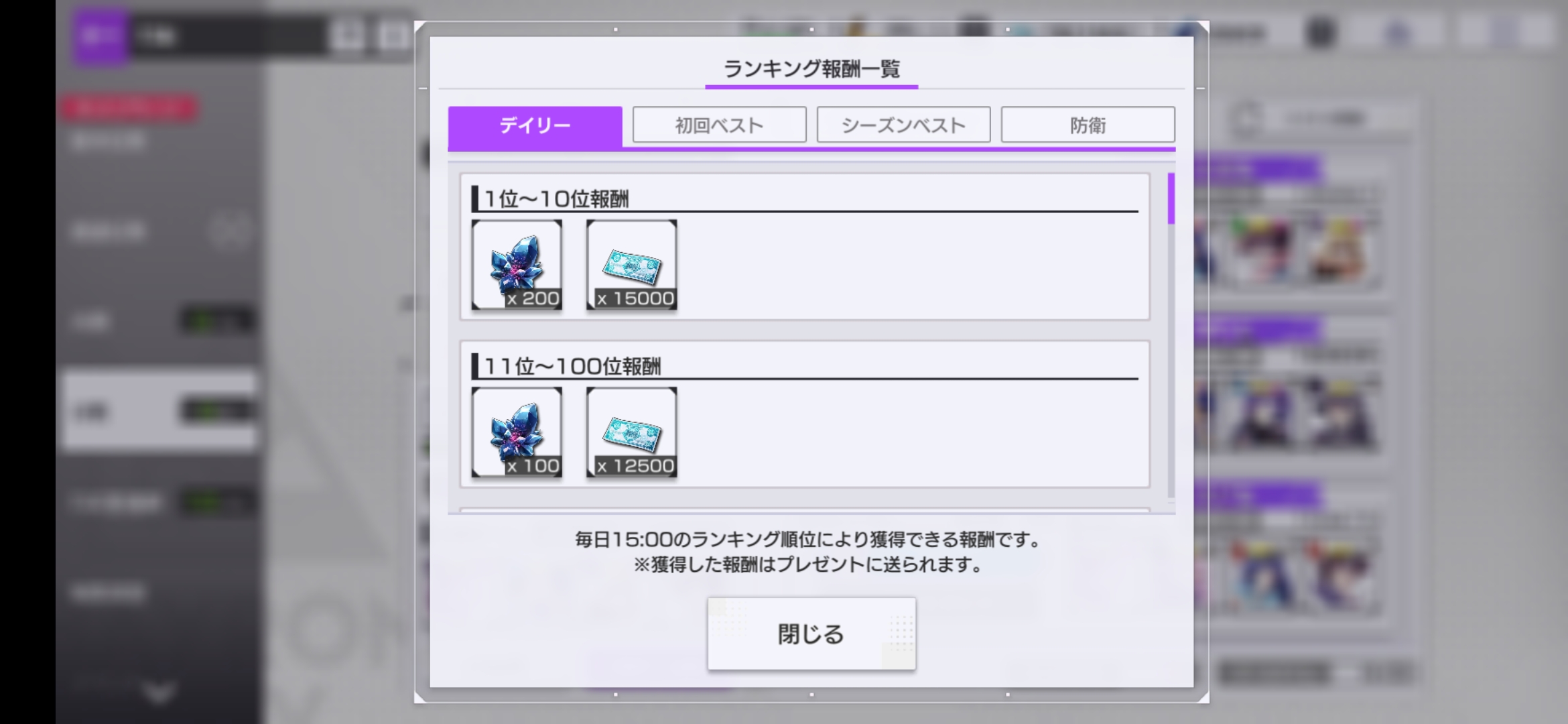Open the 初回ベスト tab
Viewport: 1568px width, 724px height.
coord(719,125)
